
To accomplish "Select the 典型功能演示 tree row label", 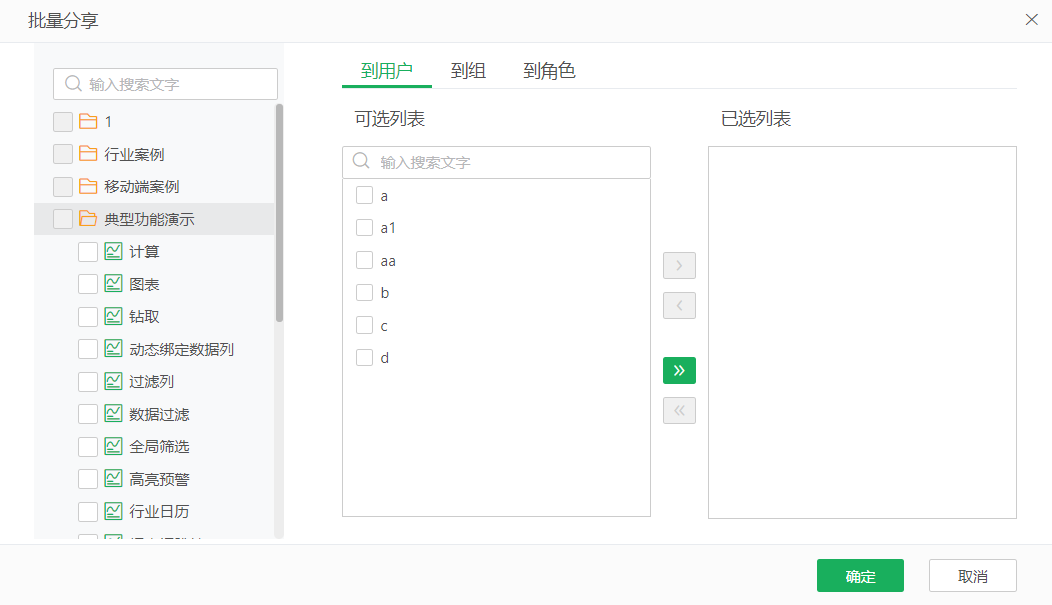I will pyautogui.click(x=149, y=219).
